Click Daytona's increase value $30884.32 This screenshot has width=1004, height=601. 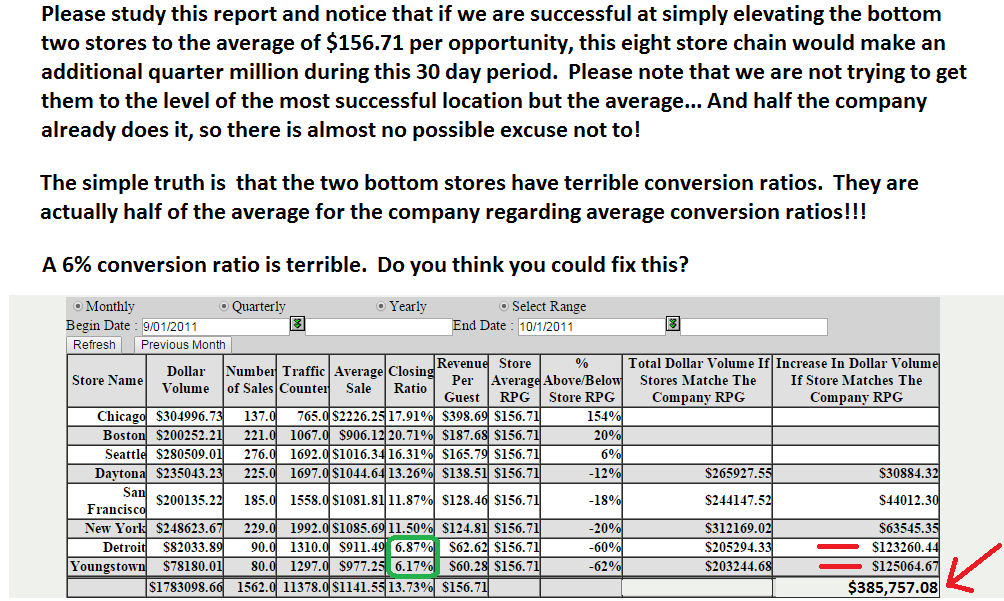[x=856, y=474]
